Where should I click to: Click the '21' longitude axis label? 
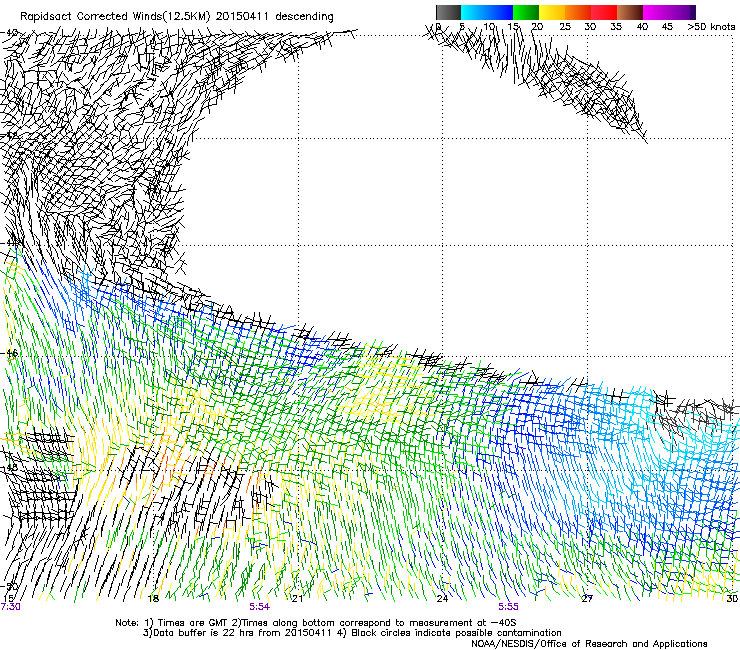point(297,599)
